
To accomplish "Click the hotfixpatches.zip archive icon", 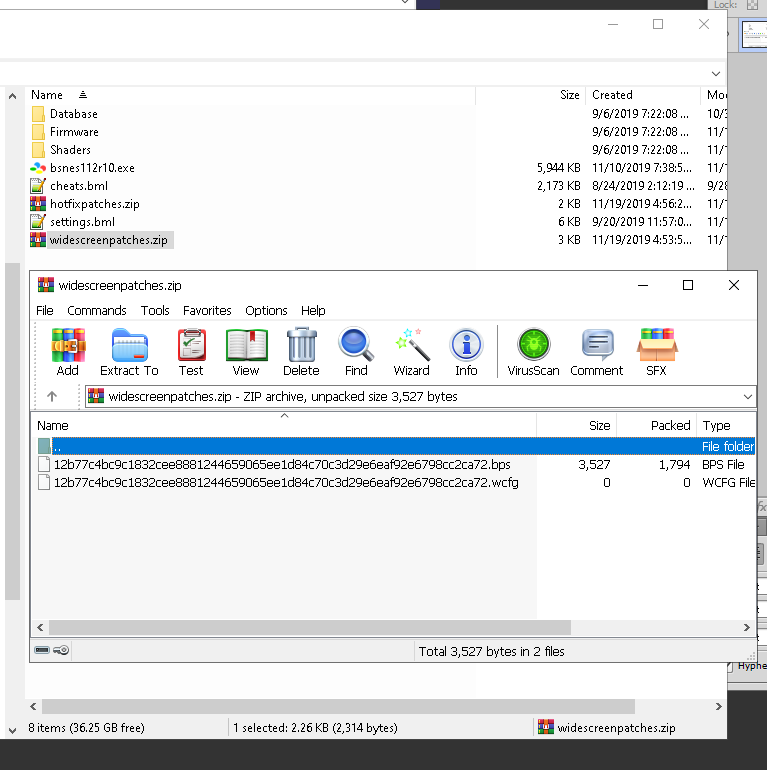I will pos(38,204).
